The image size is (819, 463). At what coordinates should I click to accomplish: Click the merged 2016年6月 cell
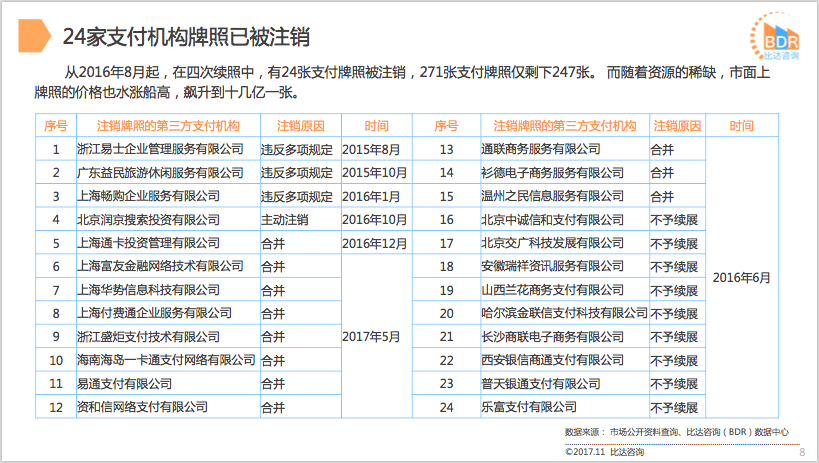(x=742, y=277)
